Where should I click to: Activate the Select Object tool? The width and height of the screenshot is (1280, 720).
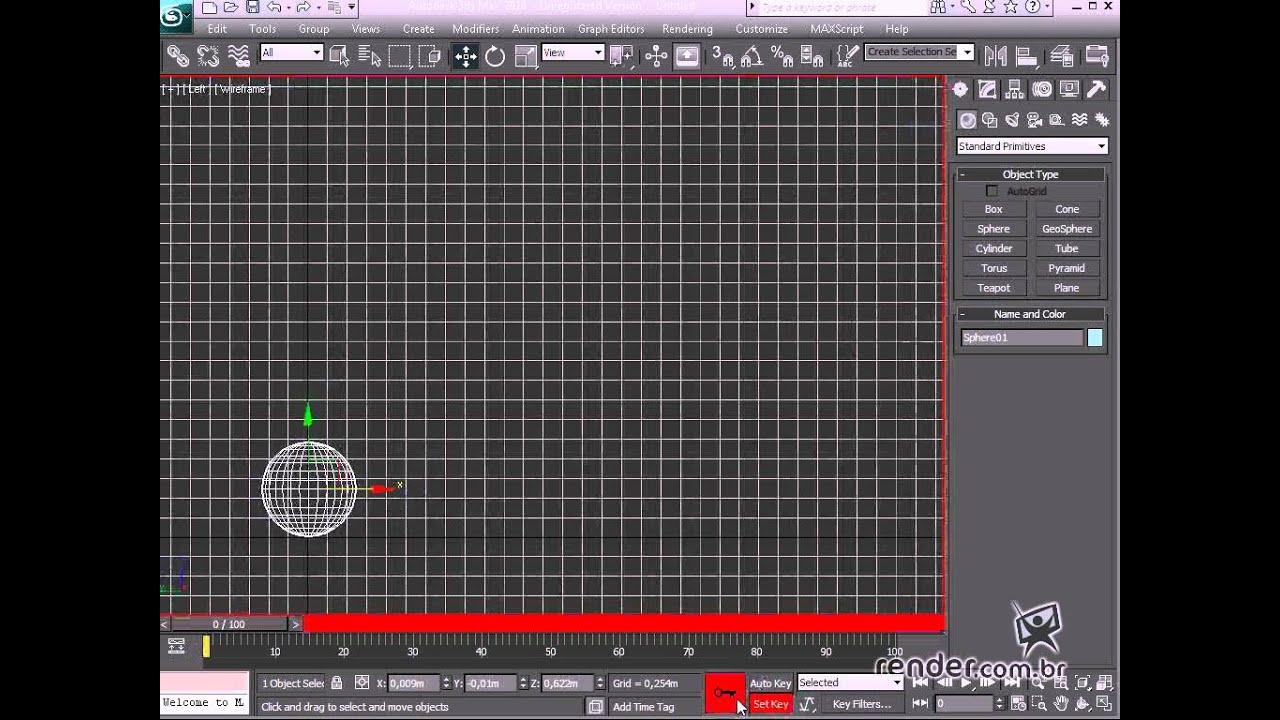click(x=339, y=56)
